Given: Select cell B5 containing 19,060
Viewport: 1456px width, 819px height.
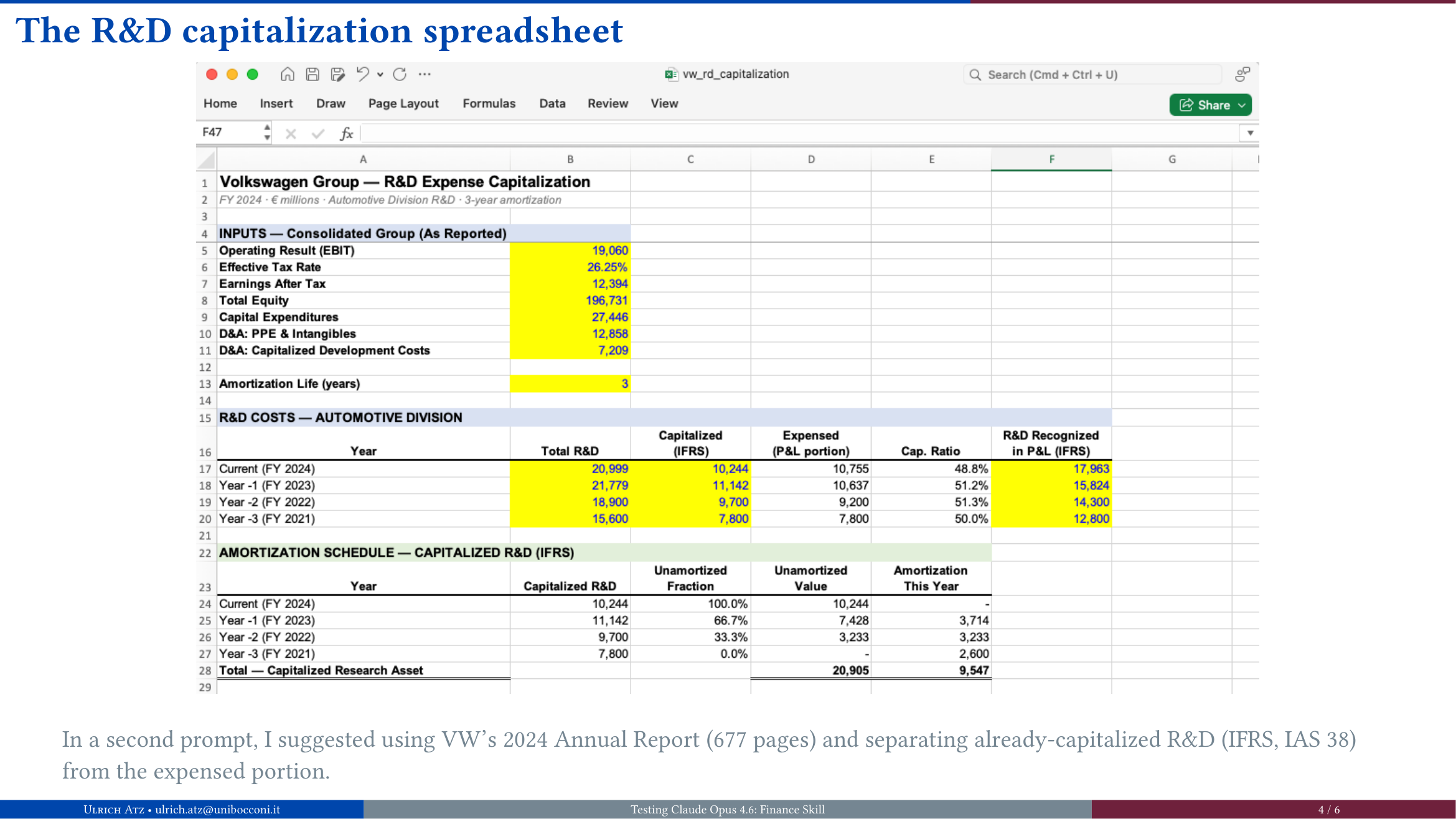Looking at the screenshot, I should (x=570, y=250).
